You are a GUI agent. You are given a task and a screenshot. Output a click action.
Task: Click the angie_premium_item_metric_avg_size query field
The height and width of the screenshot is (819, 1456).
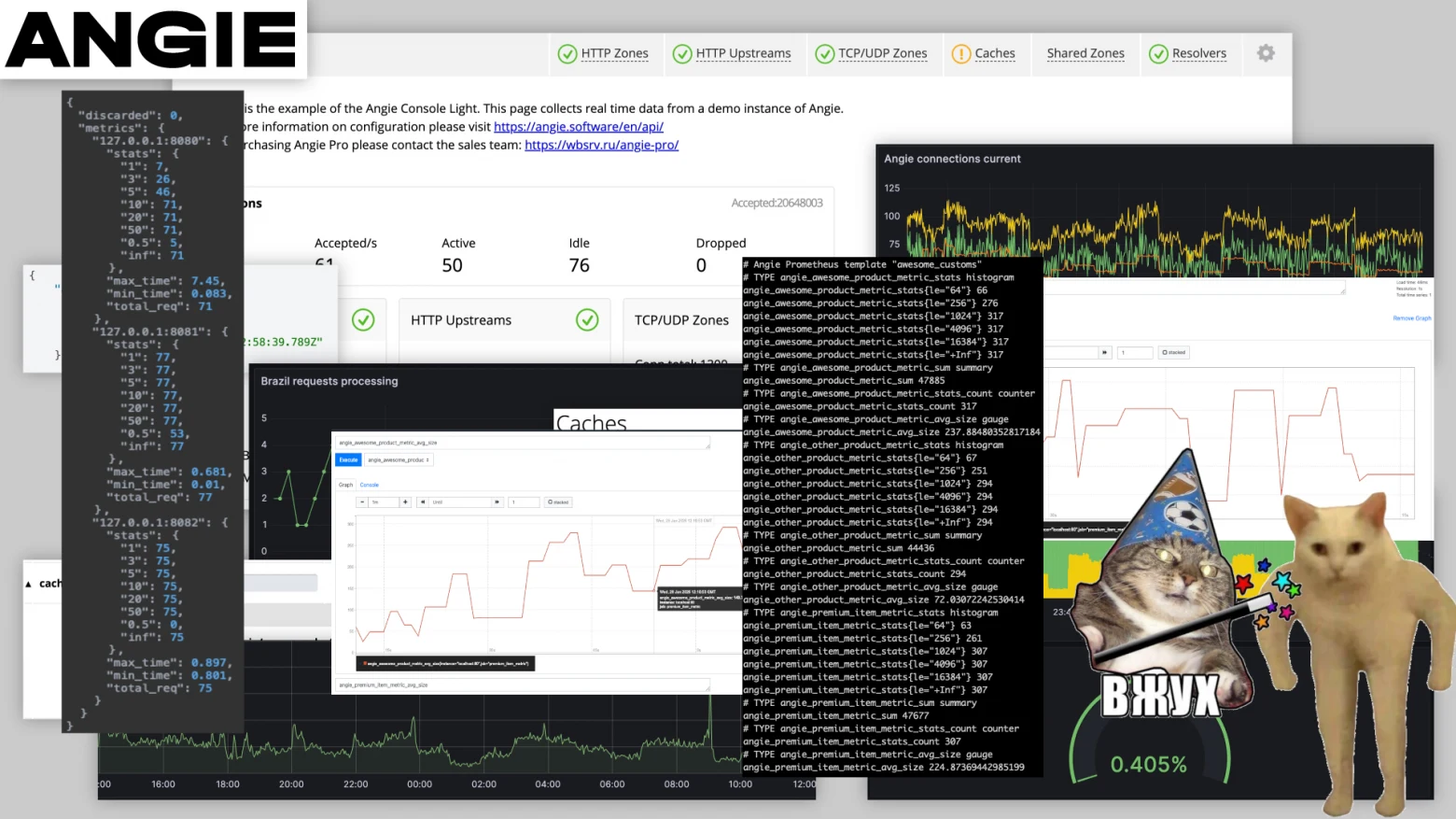pos(523,685)
